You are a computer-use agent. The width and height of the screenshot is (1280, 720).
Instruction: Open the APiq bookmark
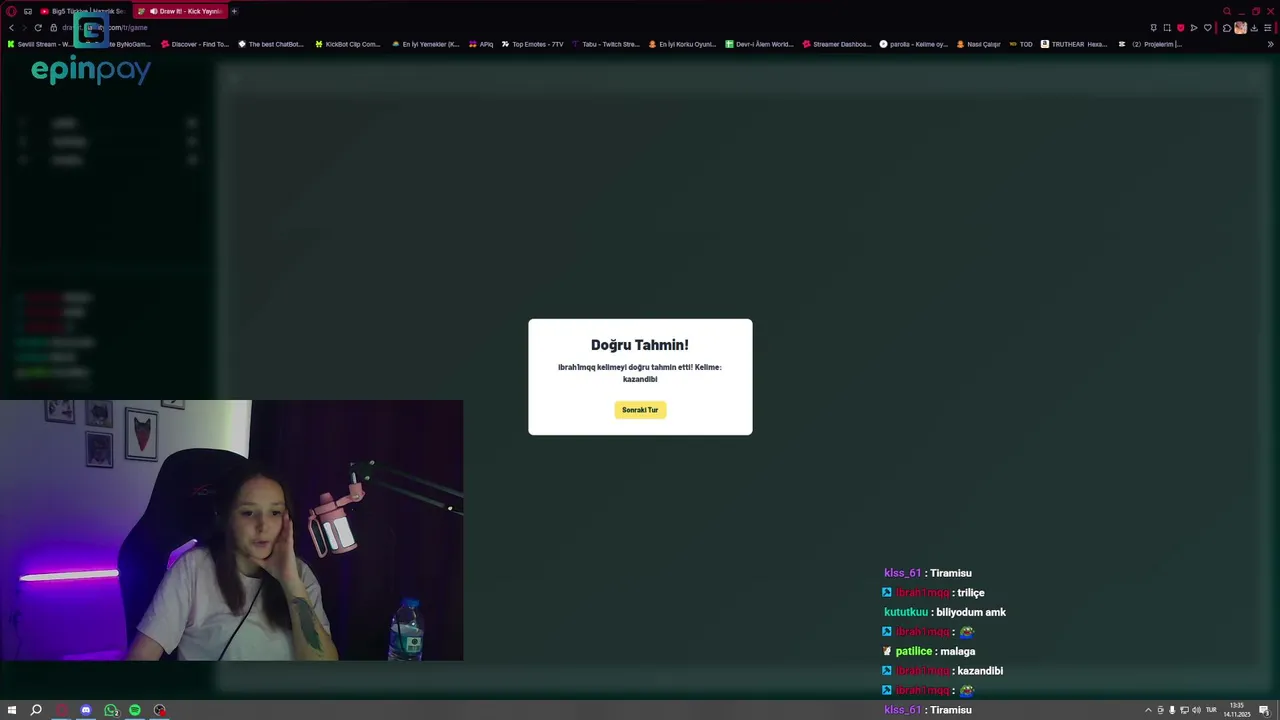coord(481,44)
